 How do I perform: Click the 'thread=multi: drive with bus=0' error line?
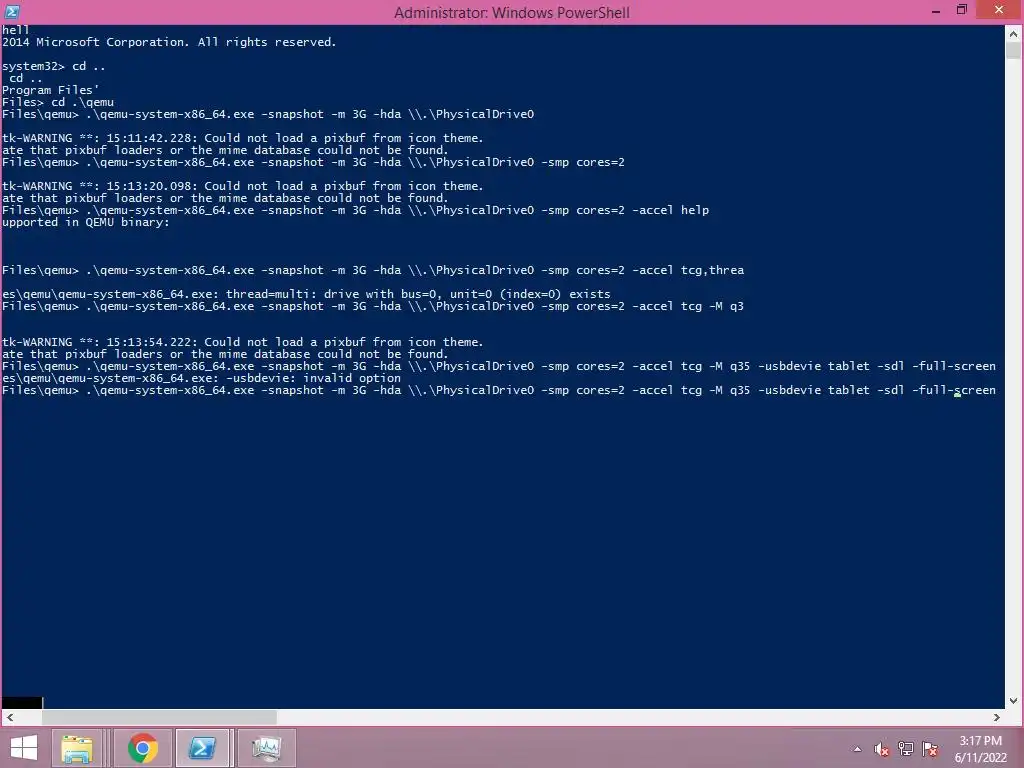point(306,294)
